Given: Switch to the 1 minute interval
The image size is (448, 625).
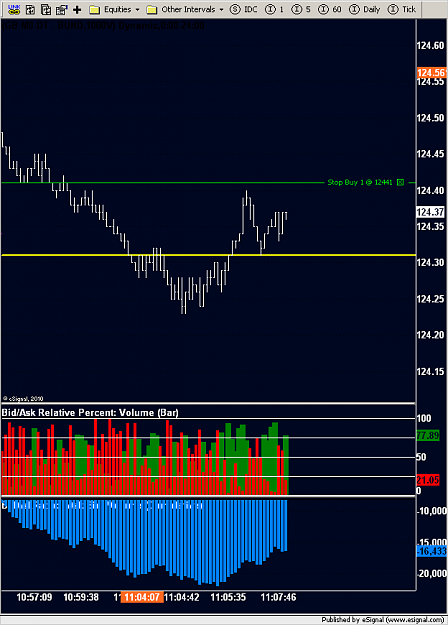Looking at the screenshot, I should coord(274,9).
